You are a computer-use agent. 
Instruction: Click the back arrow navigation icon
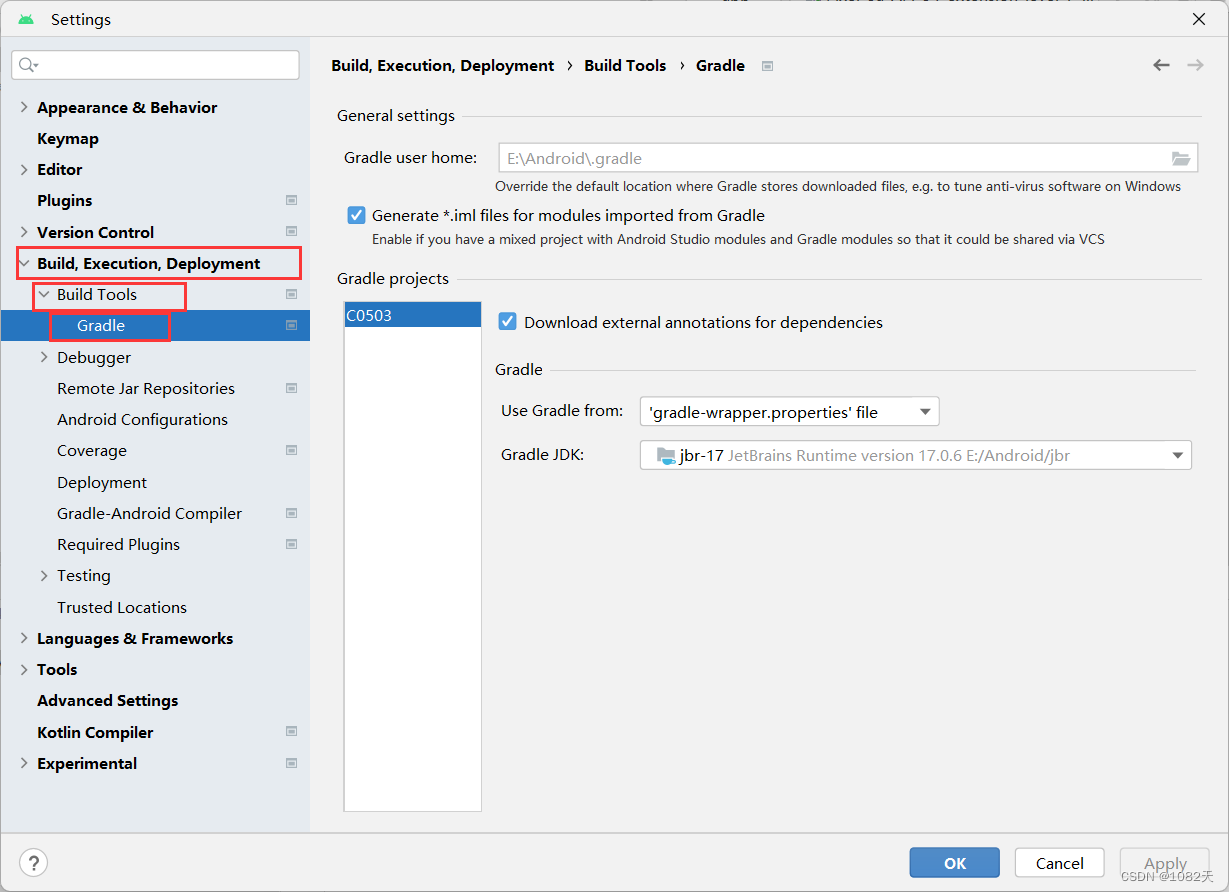1161,65
